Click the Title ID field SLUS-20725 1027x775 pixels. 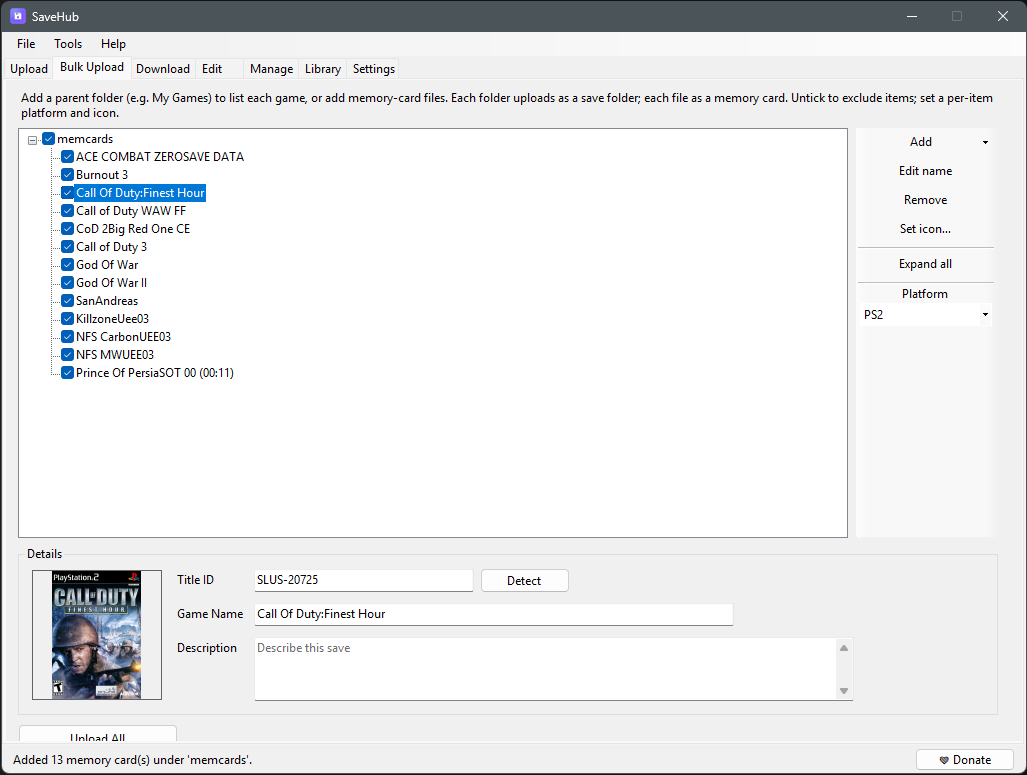364,580
